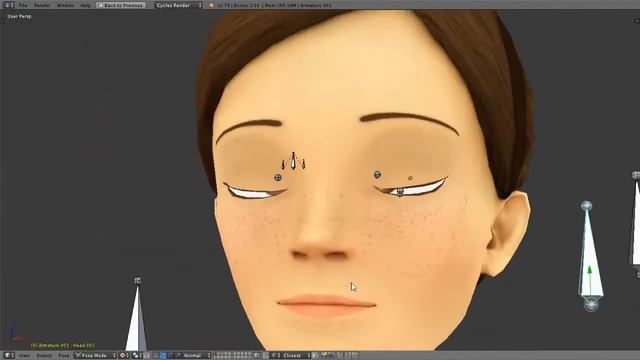
Task: Enable the translate manipulator arrow icon
Action: click(x=163, y=356)
